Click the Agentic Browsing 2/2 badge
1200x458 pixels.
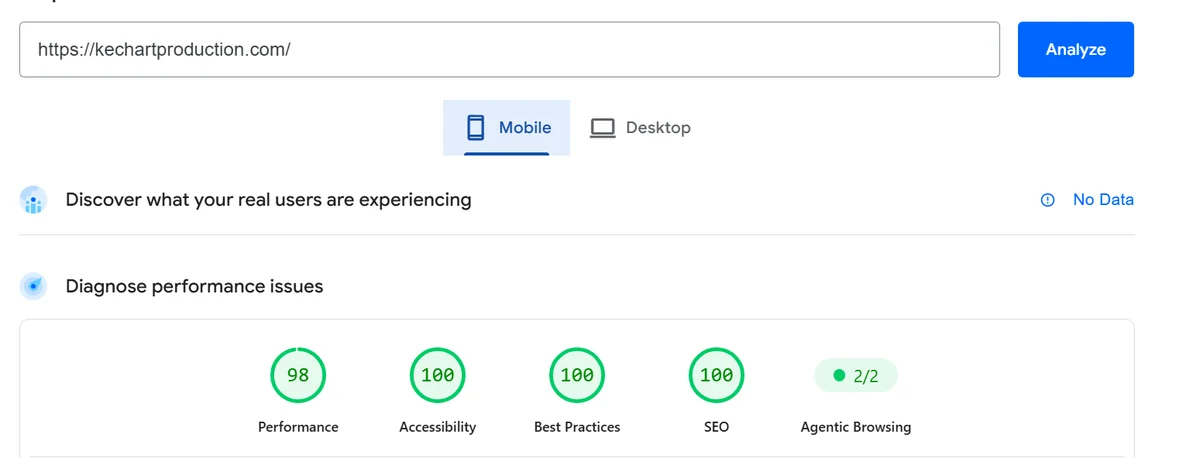click(856, 376)
